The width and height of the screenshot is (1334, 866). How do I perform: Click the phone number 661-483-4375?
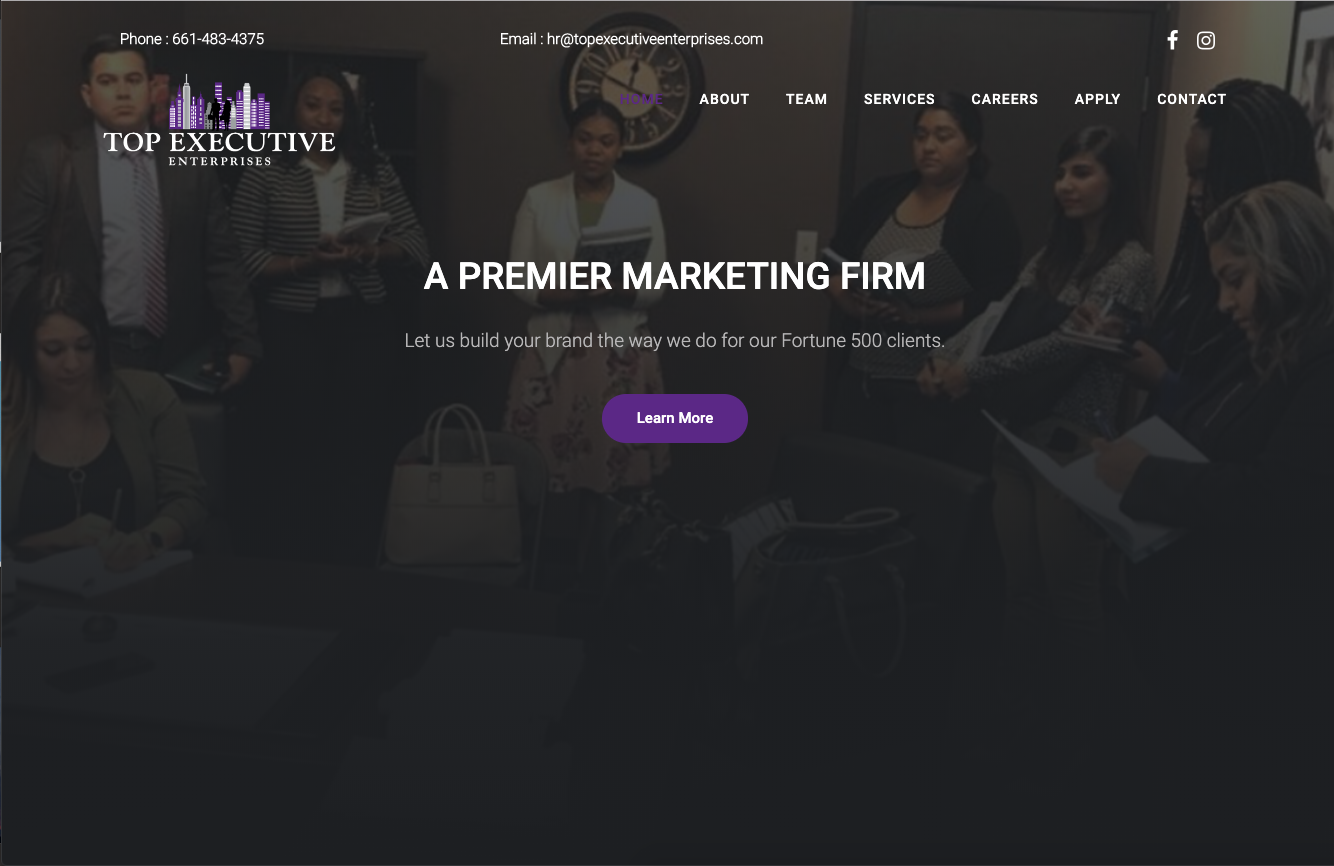(x=218, y=39)
